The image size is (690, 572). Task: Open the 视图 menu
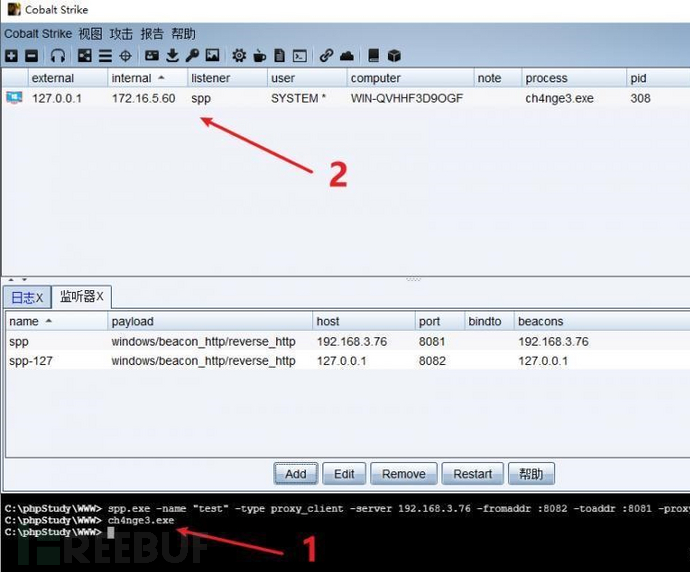point(90,34)
